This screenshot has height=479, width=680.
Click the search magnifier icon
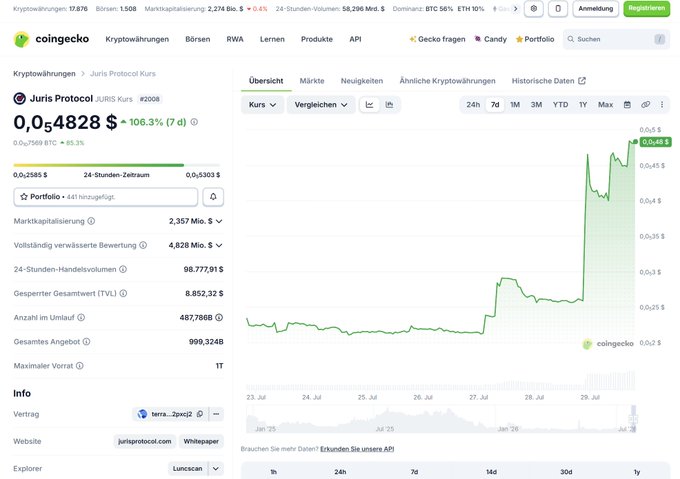(571, 39)
